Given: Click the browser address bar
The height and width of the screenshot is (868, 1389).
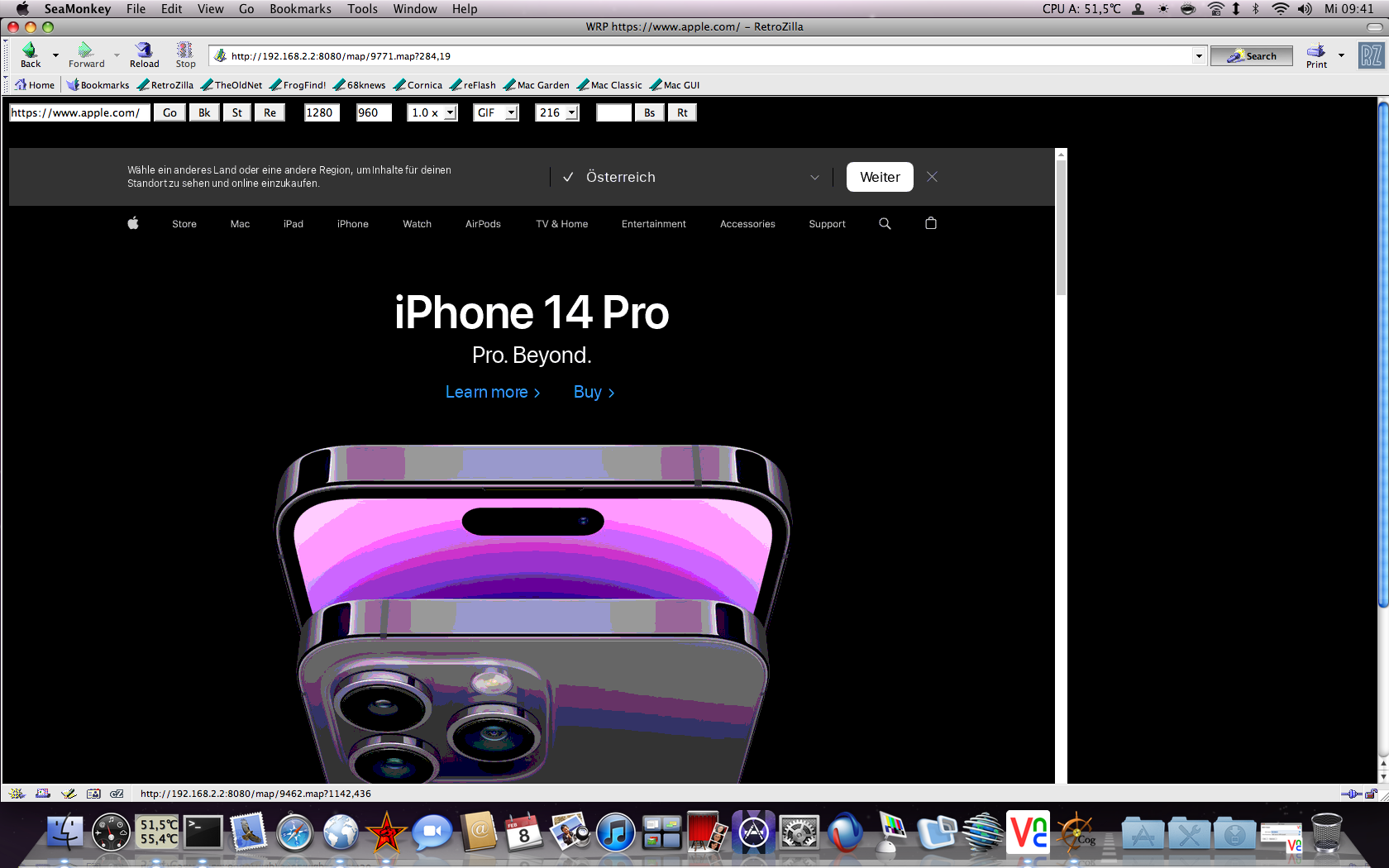Looking at the screenshot, I should coord(701,56).
